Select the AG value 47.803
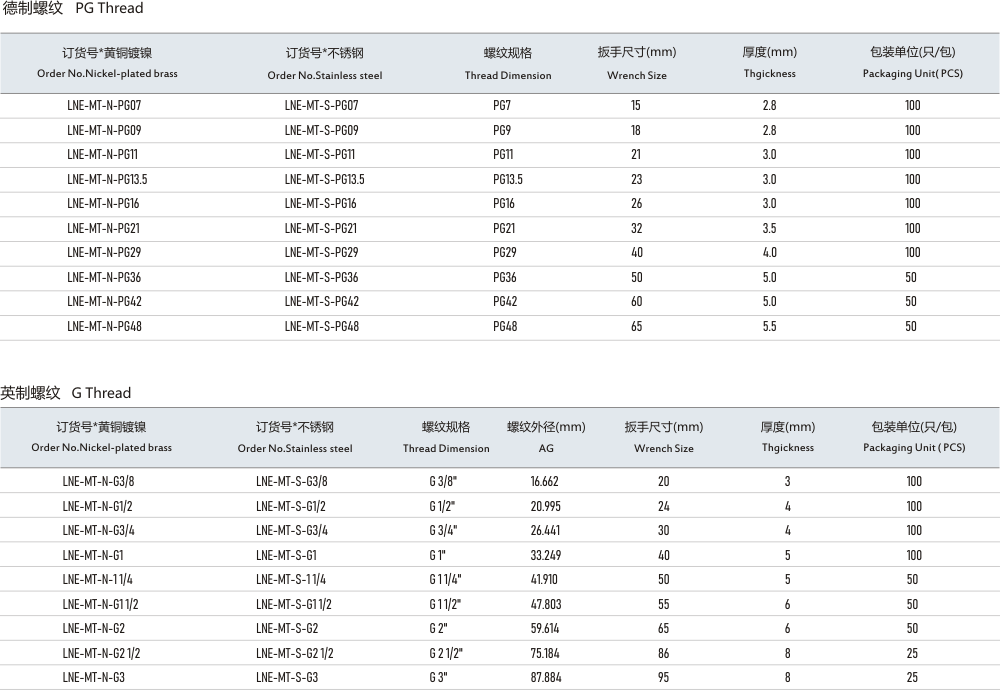 pyautogui.click(x=544, y=604)
